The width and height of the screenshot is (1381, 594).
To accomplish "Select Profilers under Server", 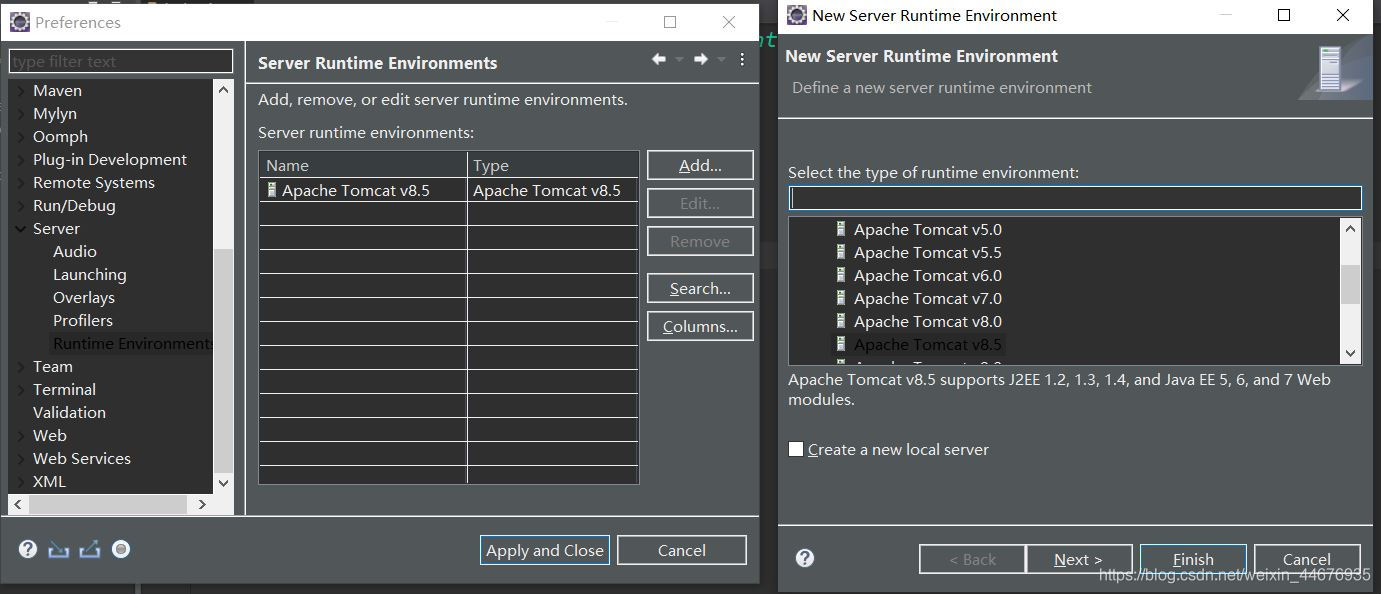I will 83,320.
